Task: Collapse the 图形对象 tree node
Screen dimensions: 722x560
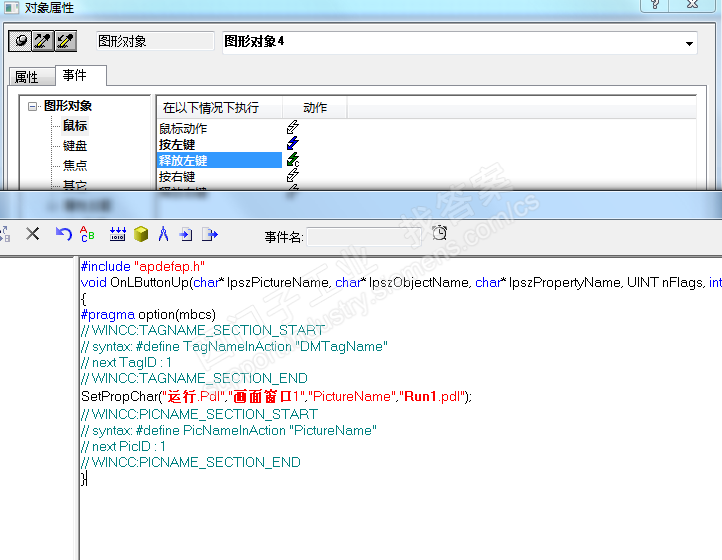Action: pos(32,106)
